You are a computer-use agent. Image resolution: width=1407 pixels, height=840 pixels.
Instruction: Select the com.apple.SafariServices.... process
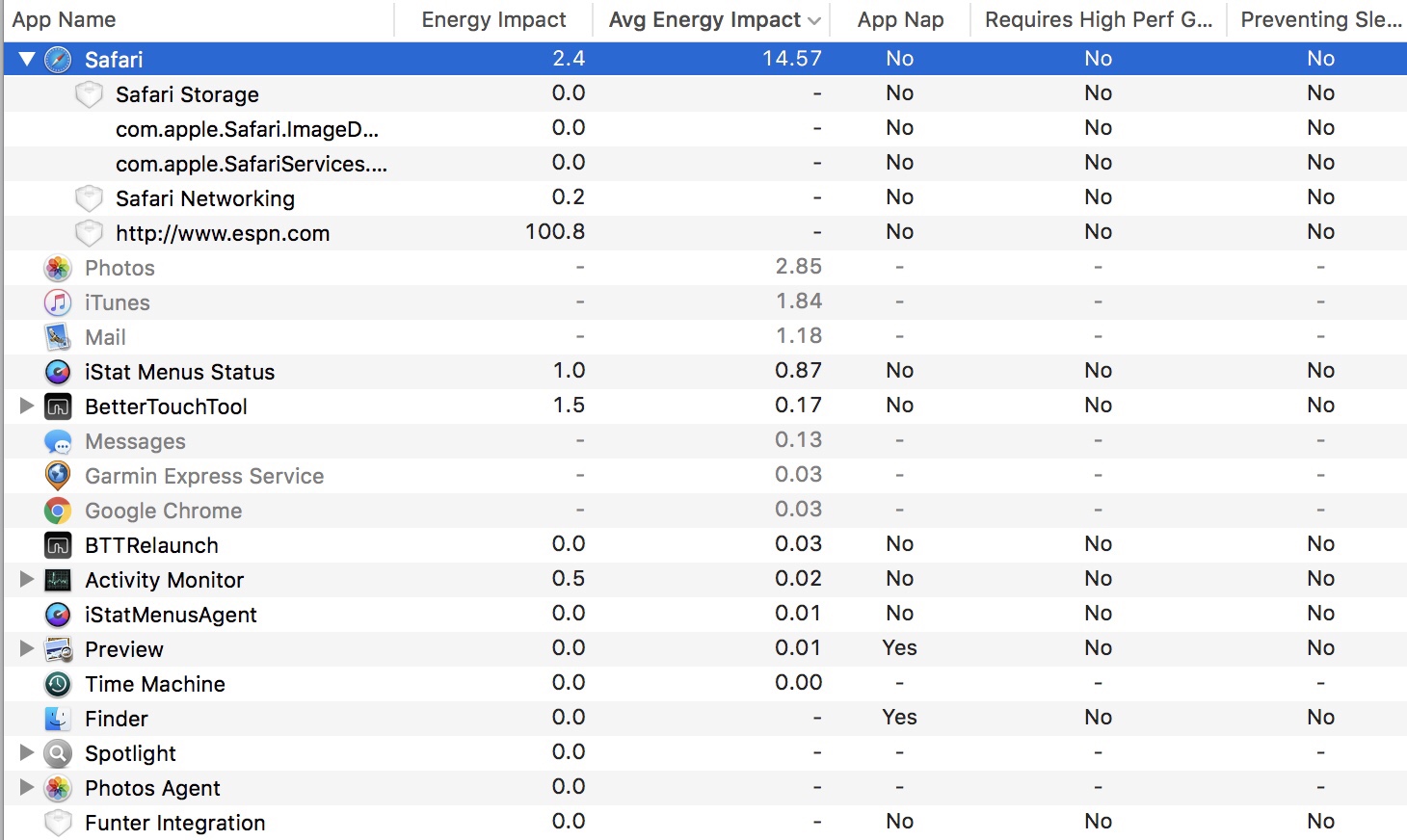(x=252, y=164)
